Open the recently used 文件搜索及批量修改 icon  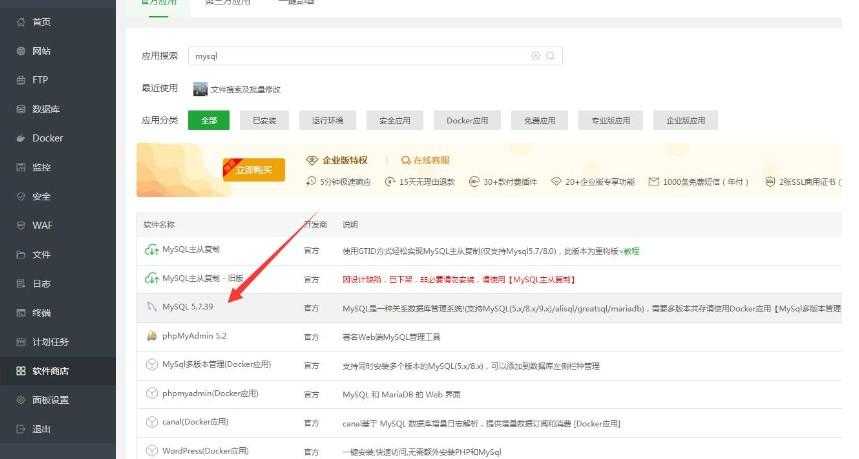pos(200,89)
